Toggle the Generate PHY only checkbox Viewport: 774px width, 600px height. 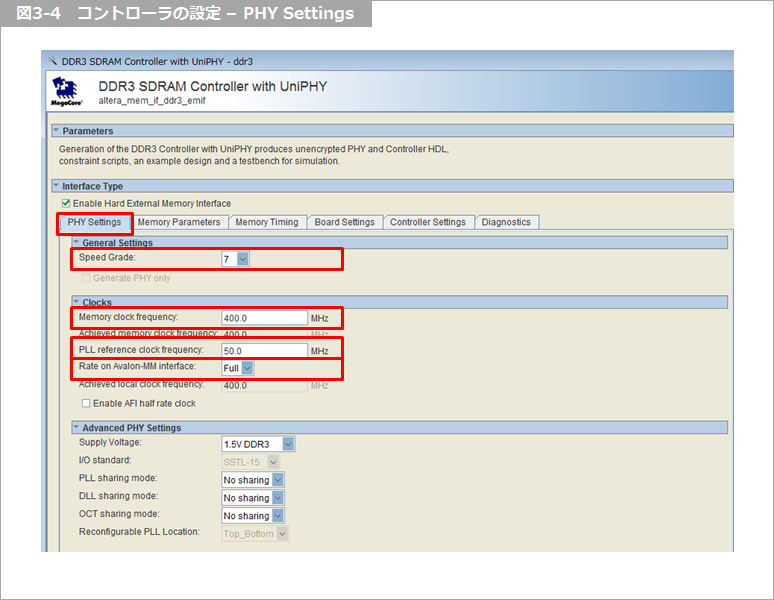coord(86,278)
